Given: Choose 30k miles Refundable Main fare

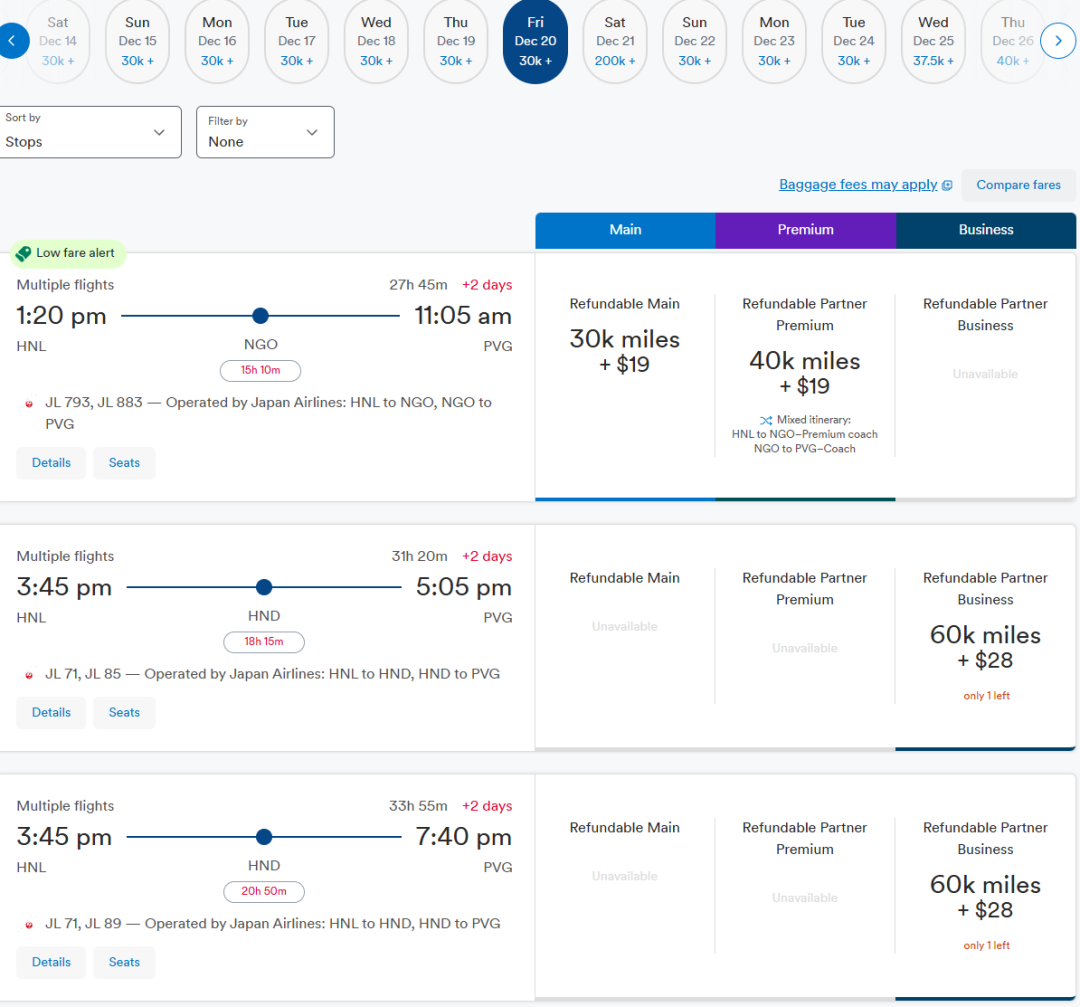Looking at the screenshot, I should (x=625, y=350).
